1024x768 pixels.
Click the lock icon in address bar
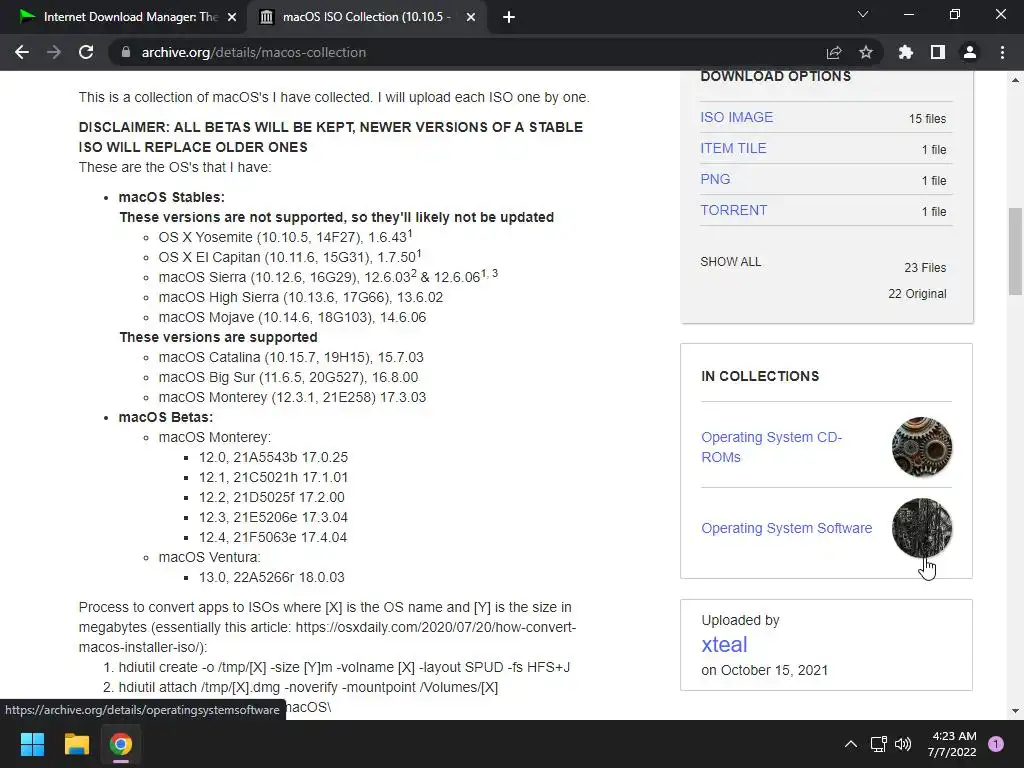click(x=126, y=52)
